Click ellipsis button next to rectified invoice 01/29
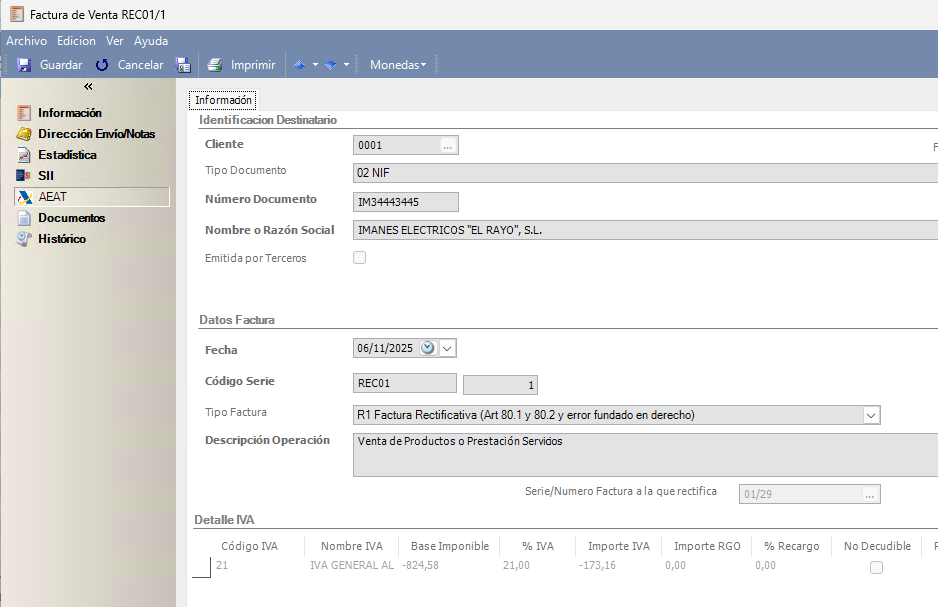This screenshot has height=607, width=938. coord(870,495)
